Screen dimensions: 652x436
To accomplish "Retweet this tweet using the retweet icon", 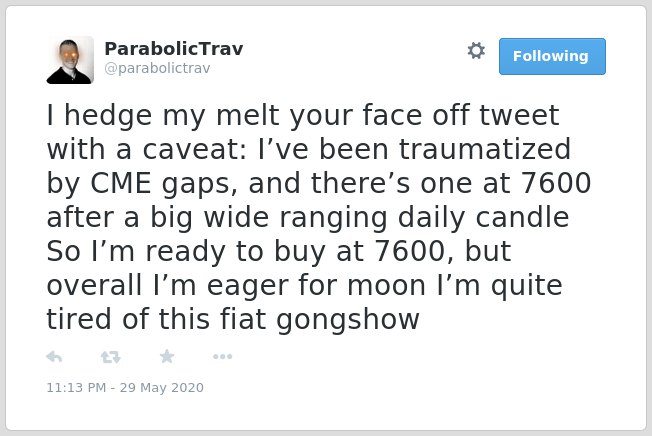I will click(111, 357).
